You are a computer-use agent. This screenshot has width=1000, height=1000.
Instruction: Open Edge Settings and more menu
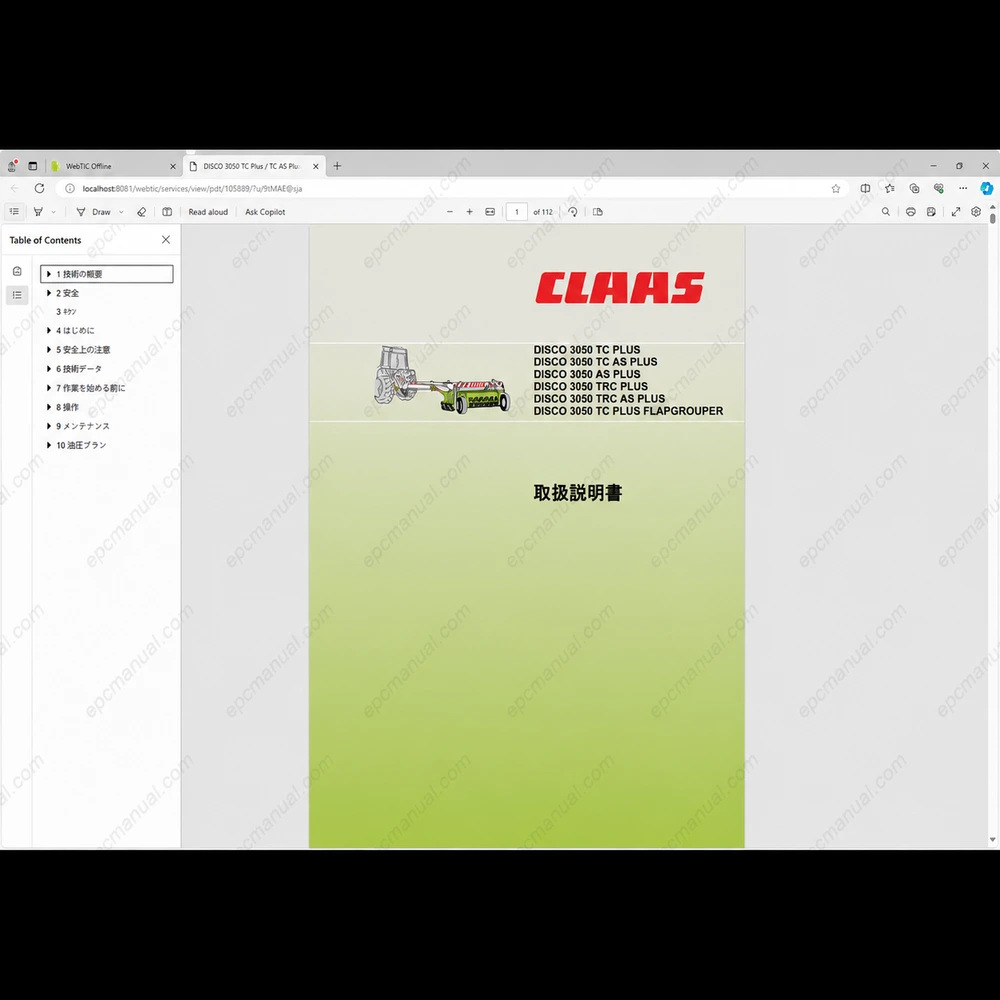pos(963,189)
